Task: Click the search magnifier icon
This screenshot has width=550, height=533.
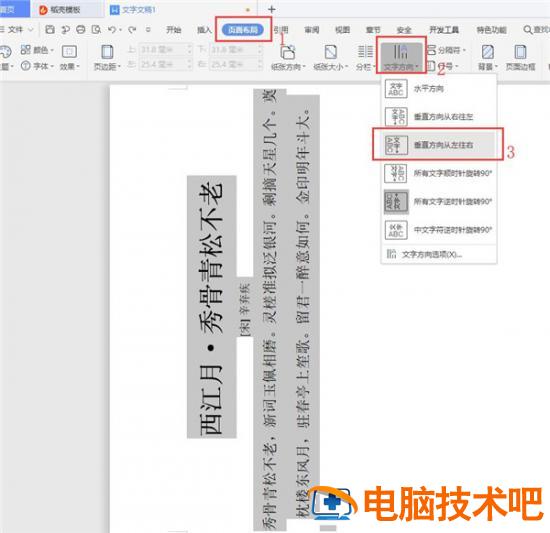Action: [528, 30]
